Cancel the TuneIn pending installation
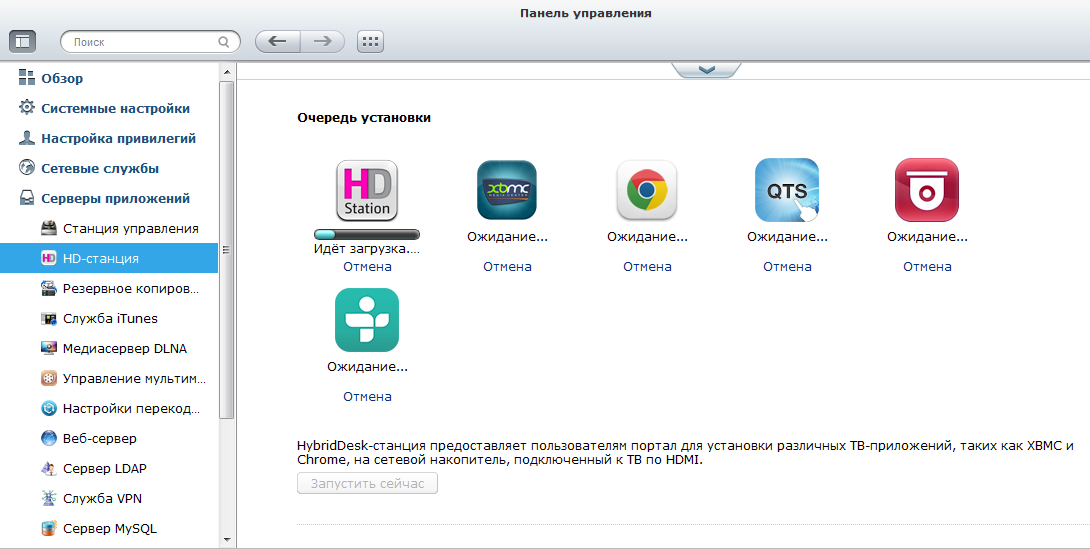The width and height of the screenshot is (1090, 549). pos(367,396)
